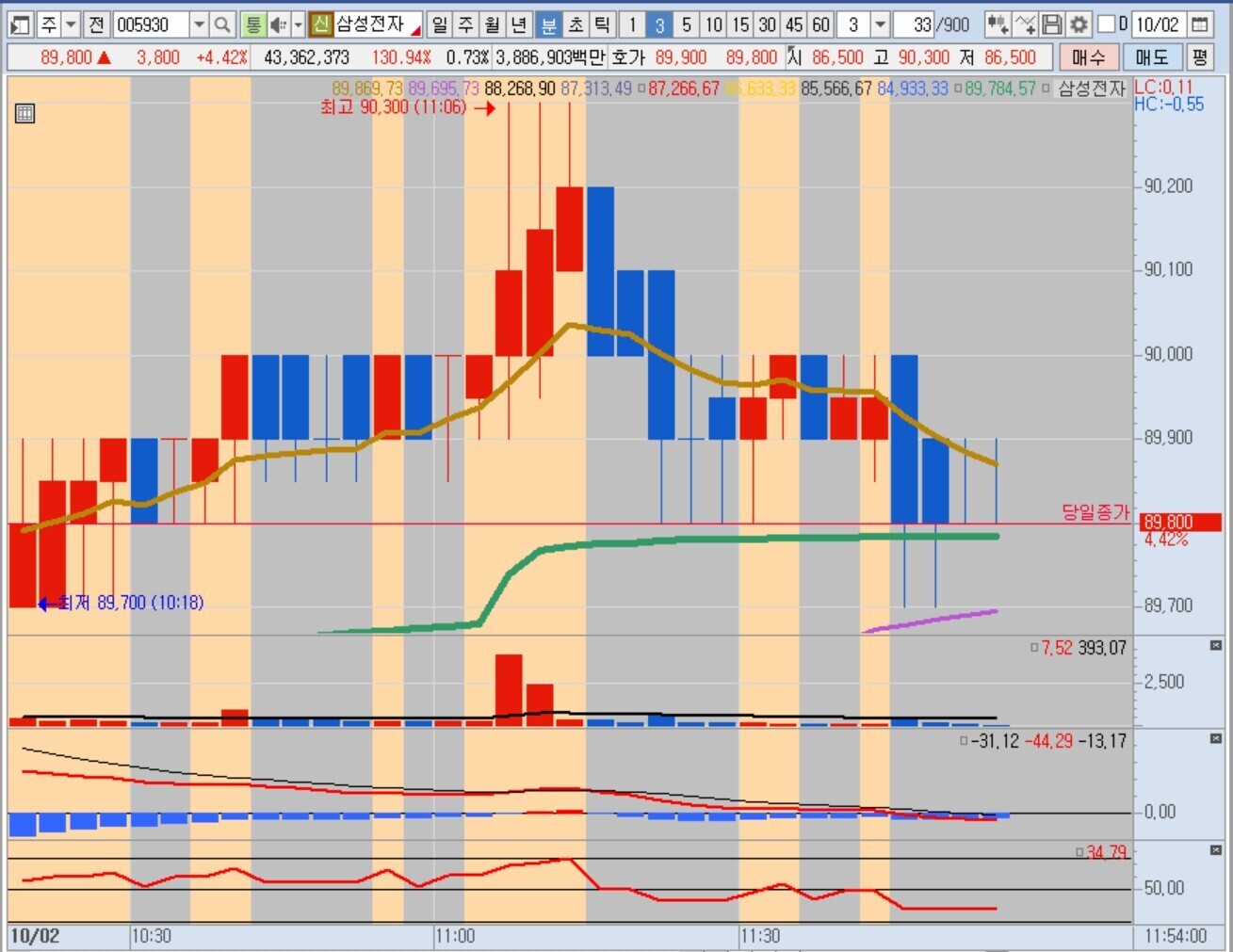This screenshot has width=1233, height=952.
Task: Click the data table grid icon on chart
Action: pyautogui.click(x=25, y=114)
